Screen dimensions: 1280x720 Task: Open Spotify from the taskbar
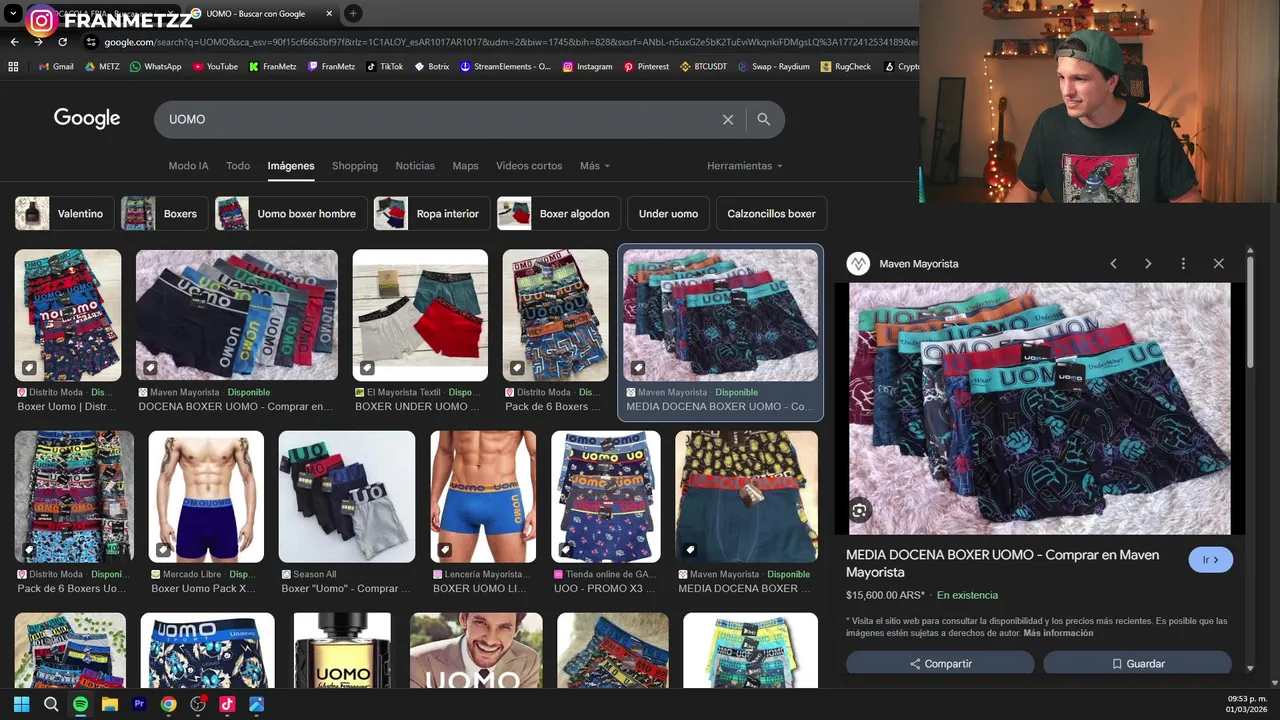point(80,704)
